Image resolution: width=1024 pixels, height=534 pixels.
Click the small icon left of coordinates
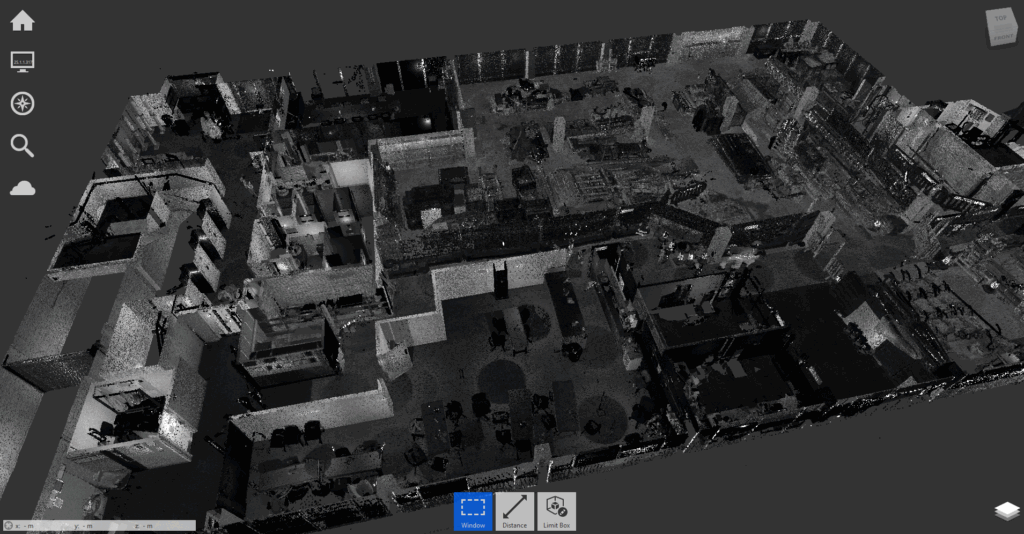tap(7, 526)
